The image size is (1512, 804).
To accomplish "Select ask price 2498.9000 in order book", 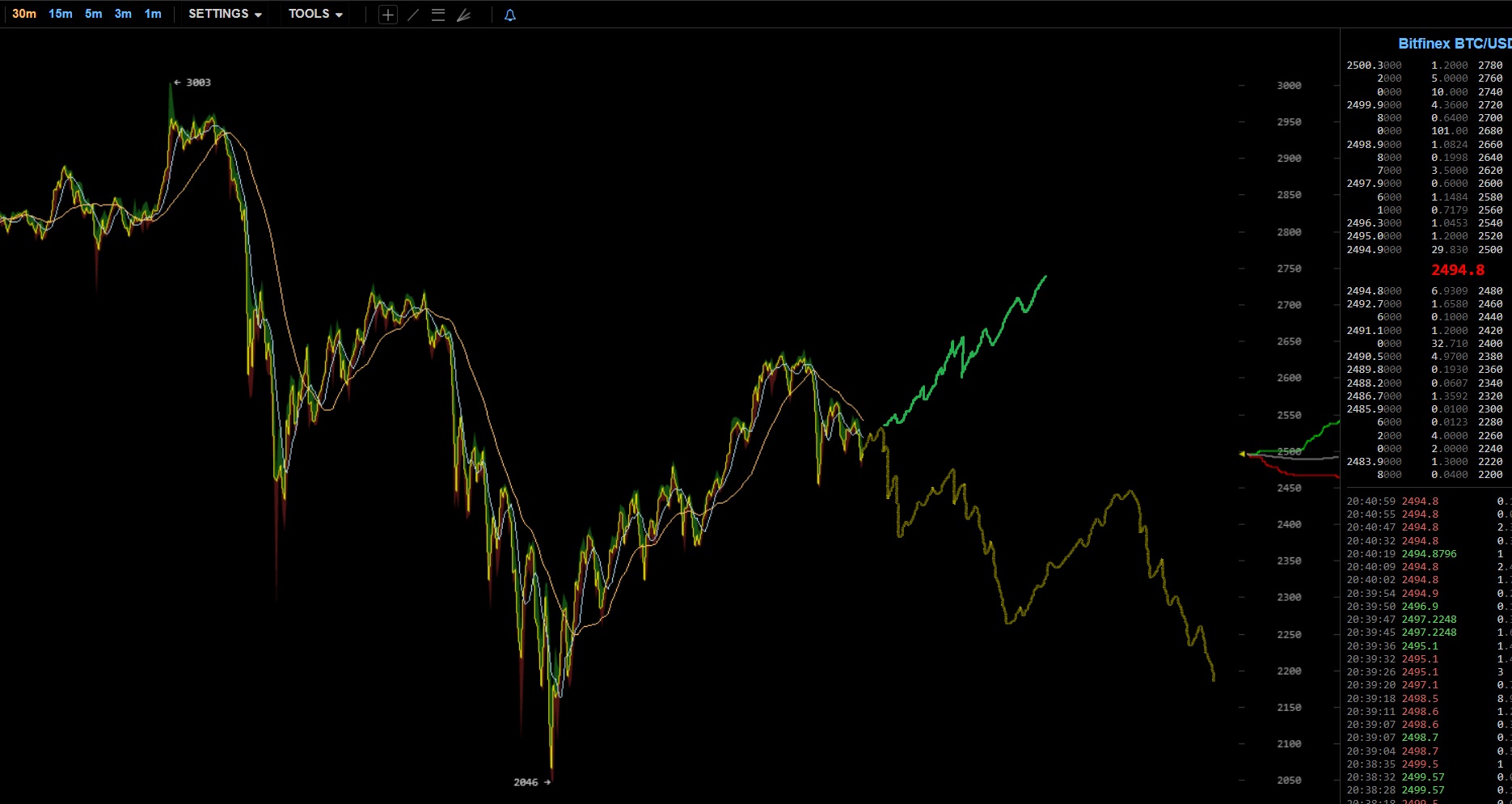I will pyautogui.click(x=1374, y=145).
